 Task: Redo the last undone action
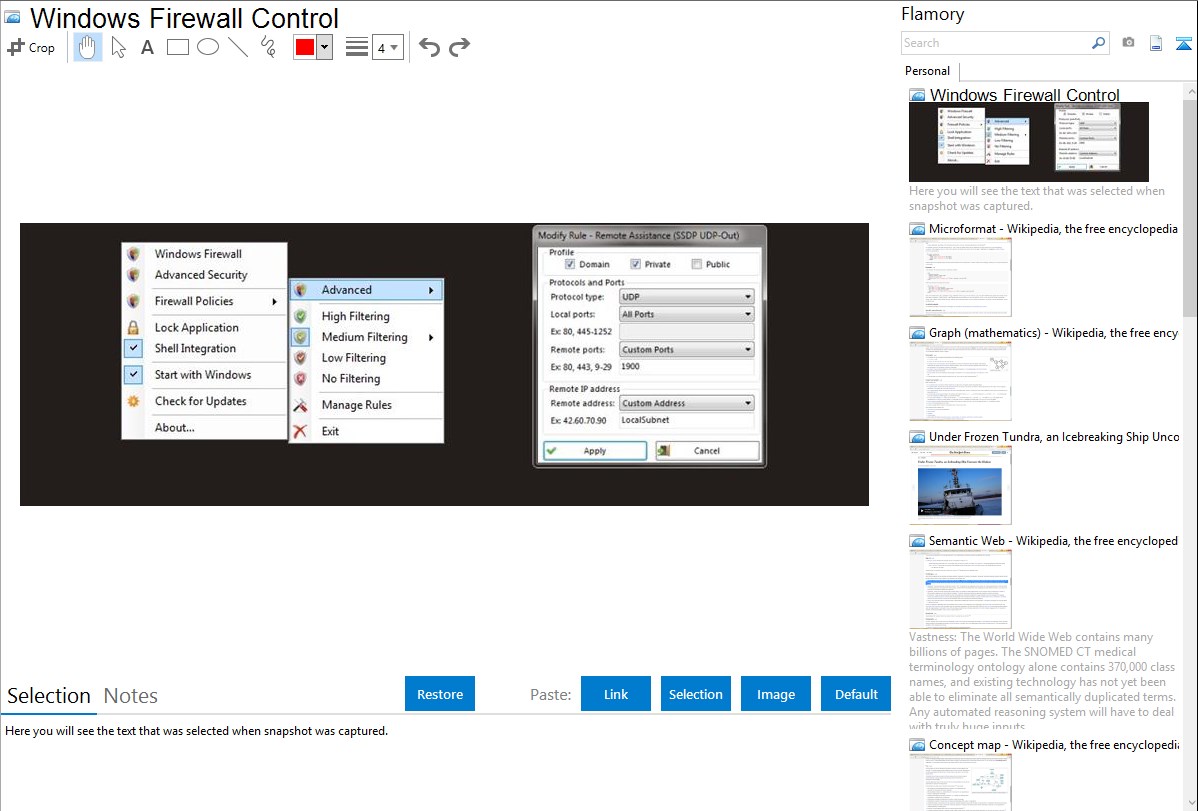point(459,47)
